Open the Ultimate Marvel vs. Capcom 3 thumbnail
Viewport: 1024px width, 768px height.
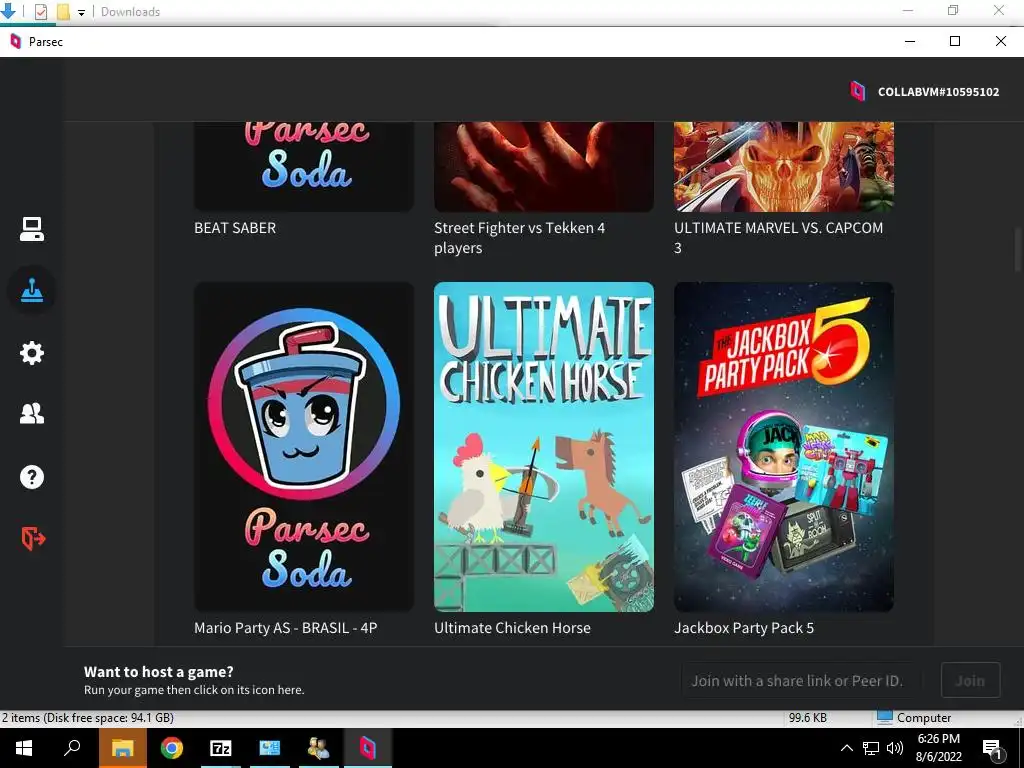pos(784,167)
